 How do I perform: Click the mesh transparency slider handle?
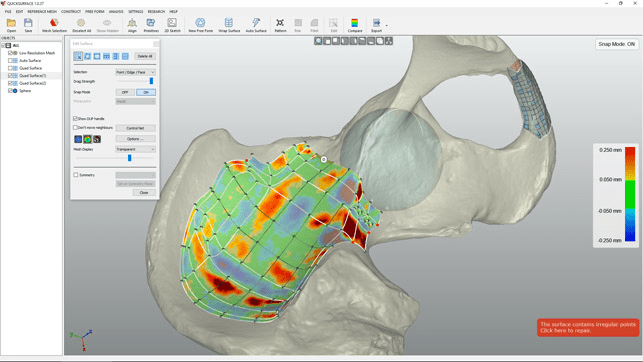click(x=130, y=158)
